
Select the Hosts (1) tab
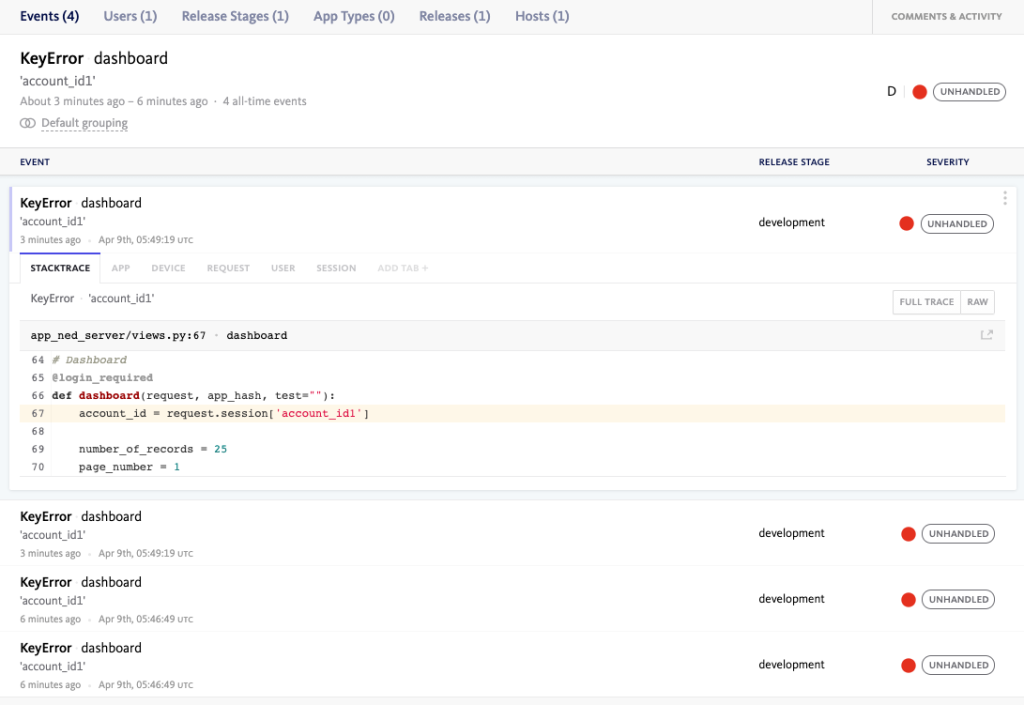coord(542,16)
